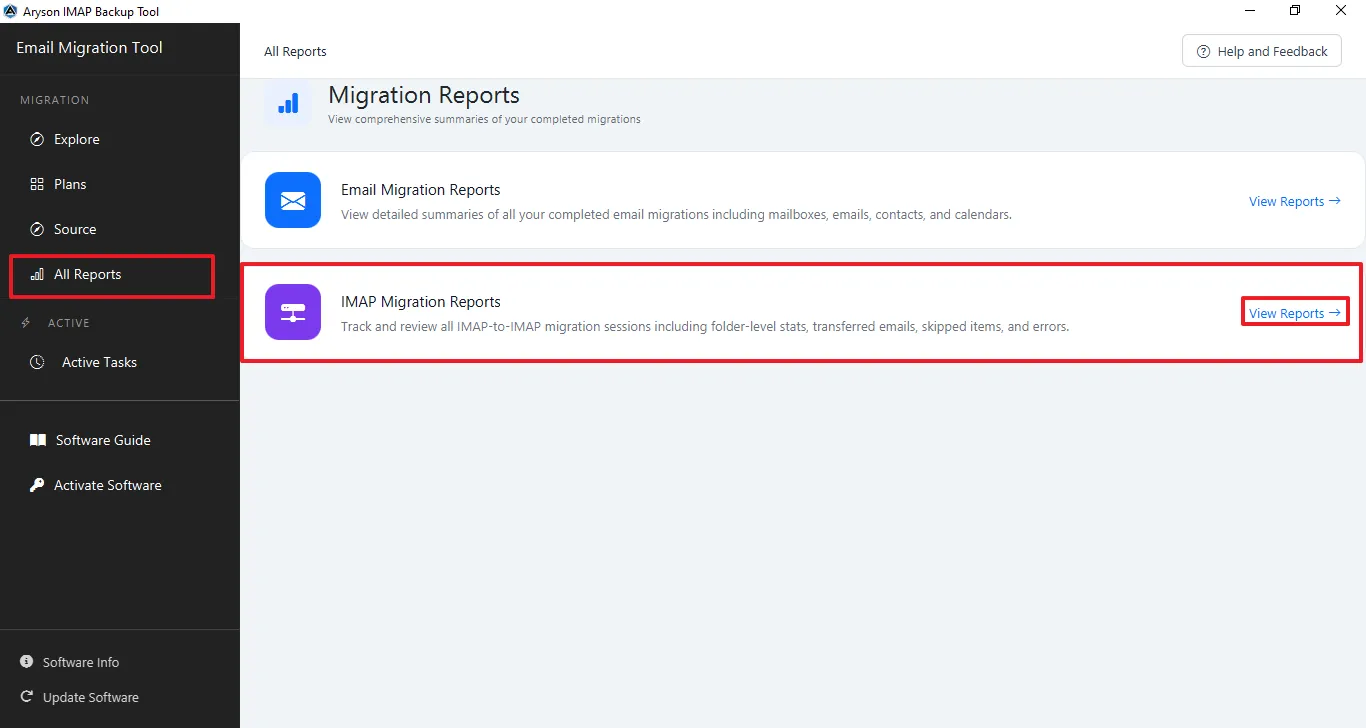View Reports for IMAP Migration
This screenshot has height=728, width=1366.
coord(1294,313)
